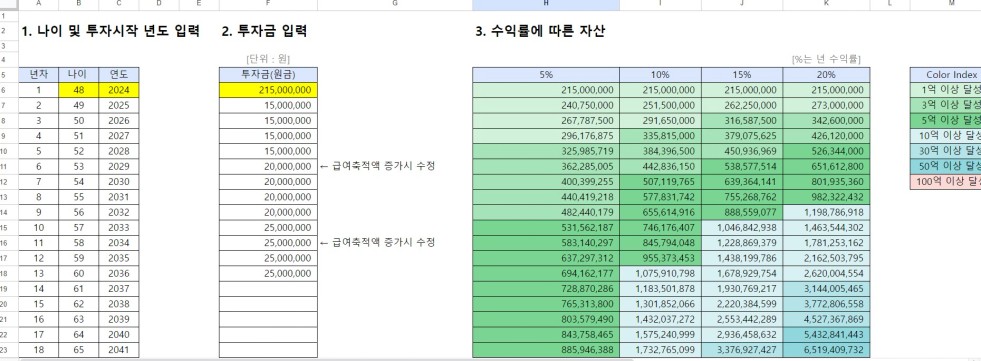Select the yellow investment cell 215,000,000
Viewport: 981px width, 361px height.
(268, 90)
